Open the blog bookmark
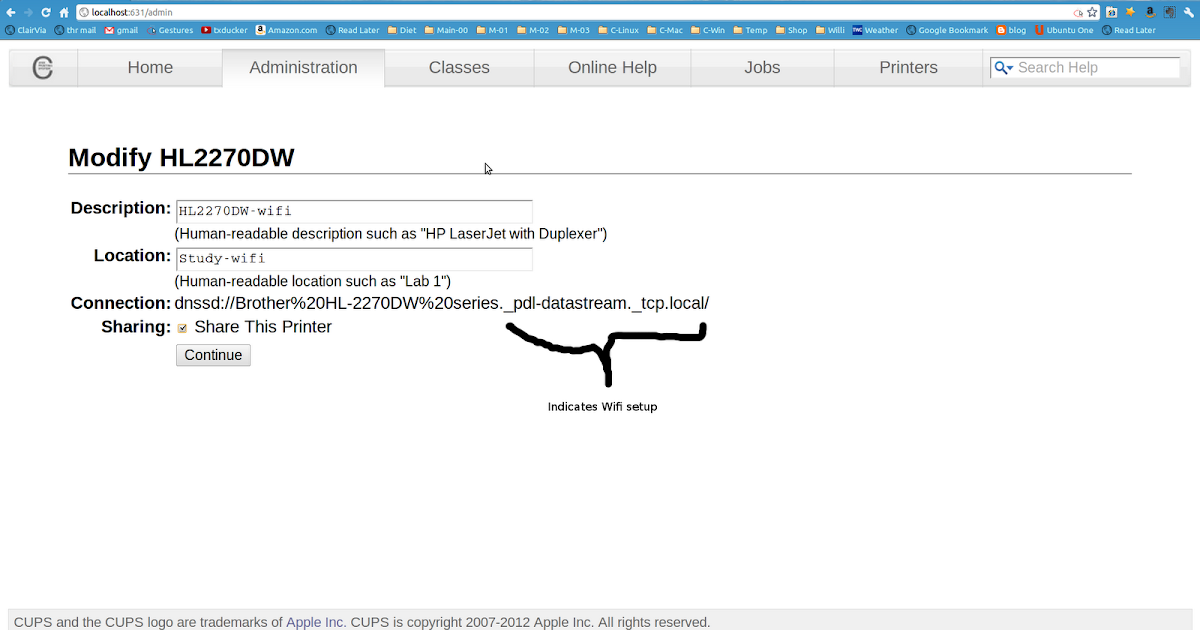 [1011, 30]
